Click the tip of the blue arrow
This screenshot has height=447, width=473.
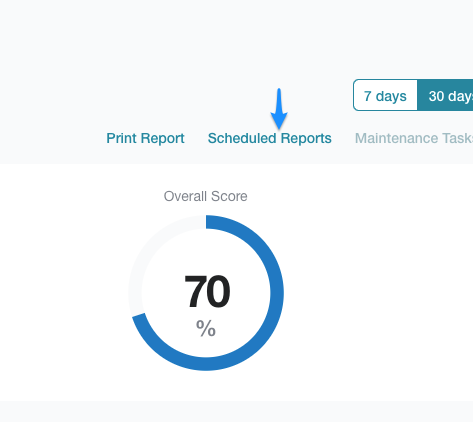[279, 128]
